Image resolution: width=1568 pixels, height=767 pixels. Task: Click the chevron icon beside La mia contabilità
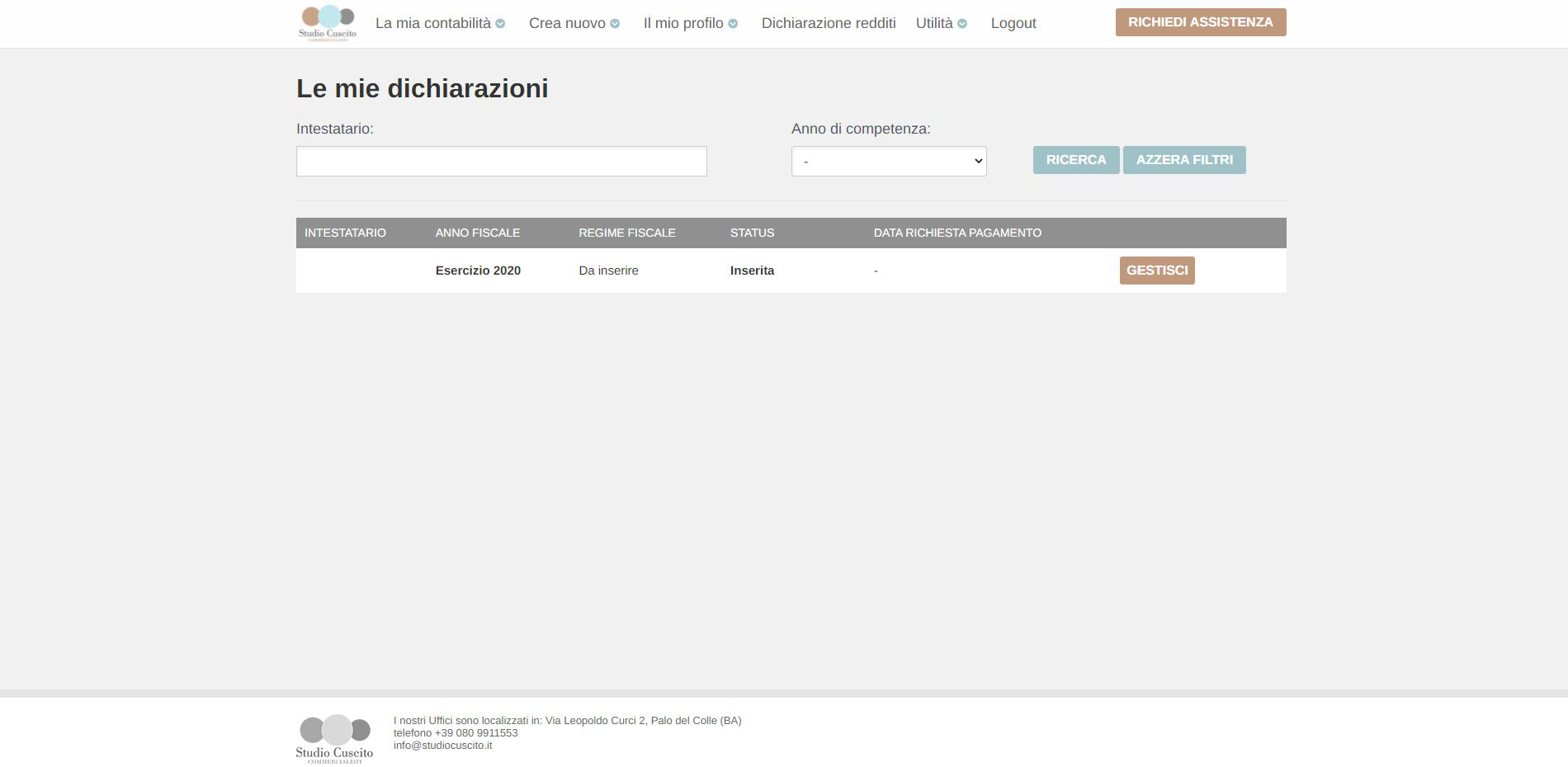point(500,24)
